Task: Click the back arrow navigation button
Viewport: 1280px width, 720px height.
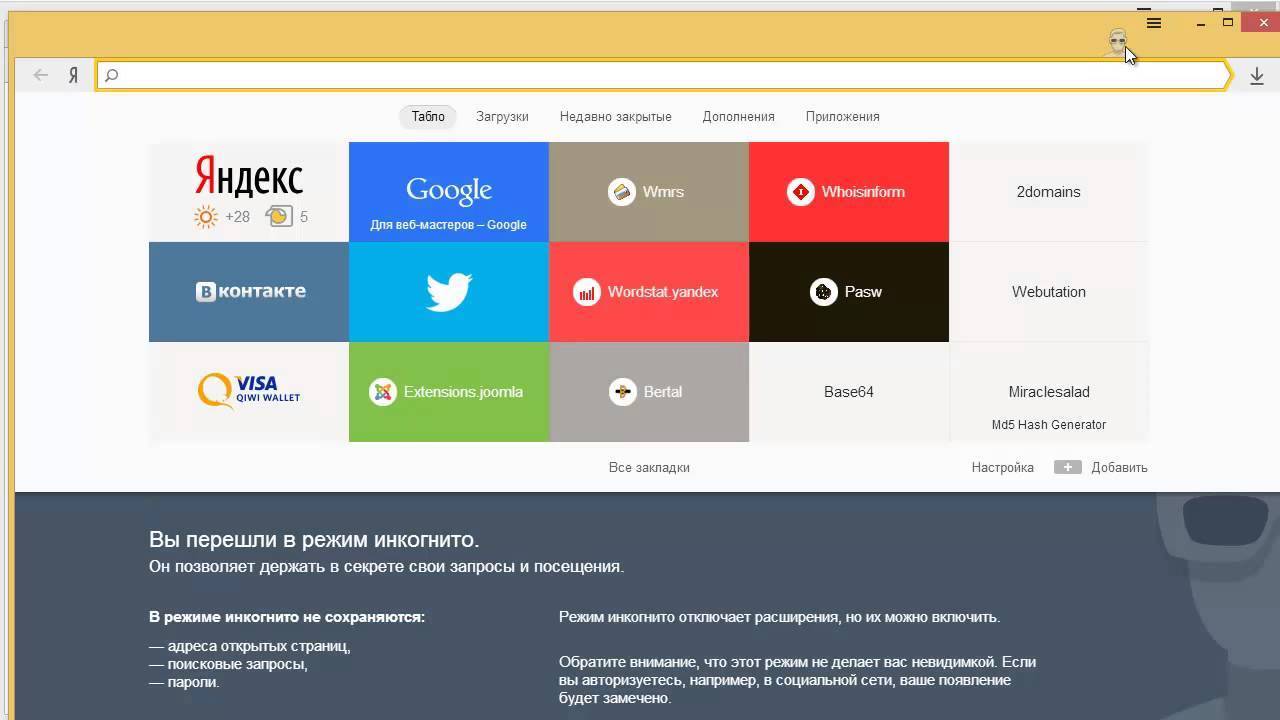Action: click(40, 75)
